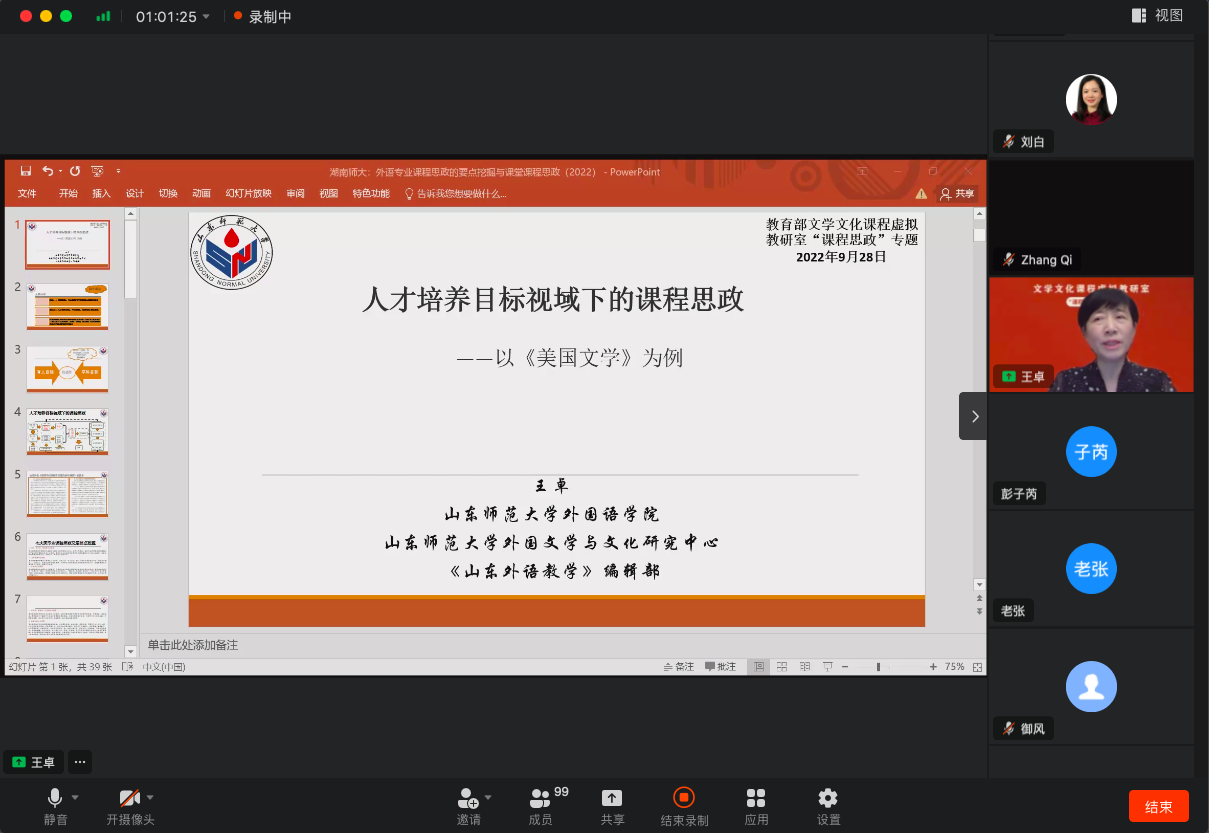Click the more options ellipsis beside 王卓
Image resolution: width=1209 pixels, height=833 pixels.
(80, 762)
